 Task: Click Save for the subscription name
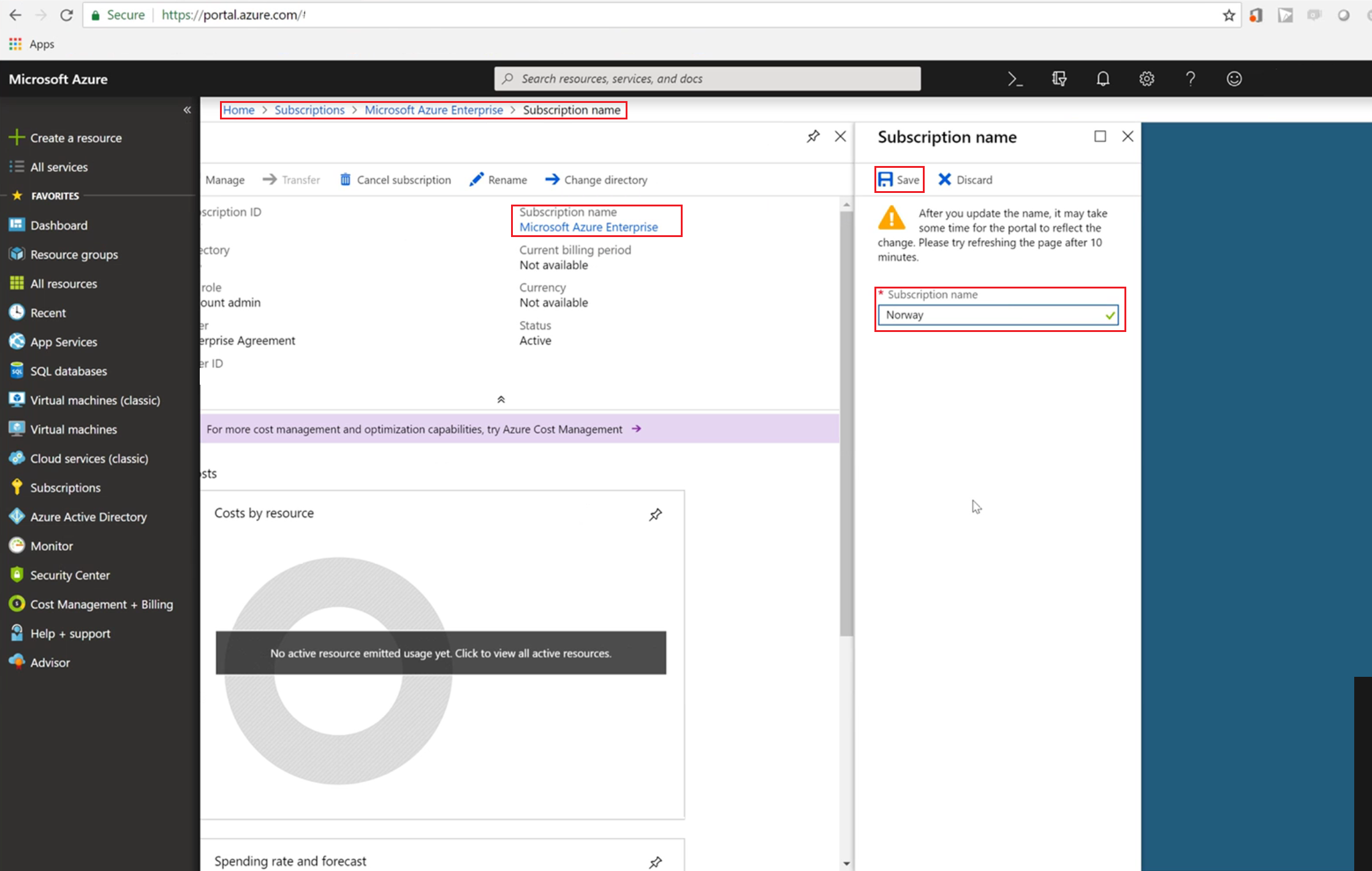point(899,179)
